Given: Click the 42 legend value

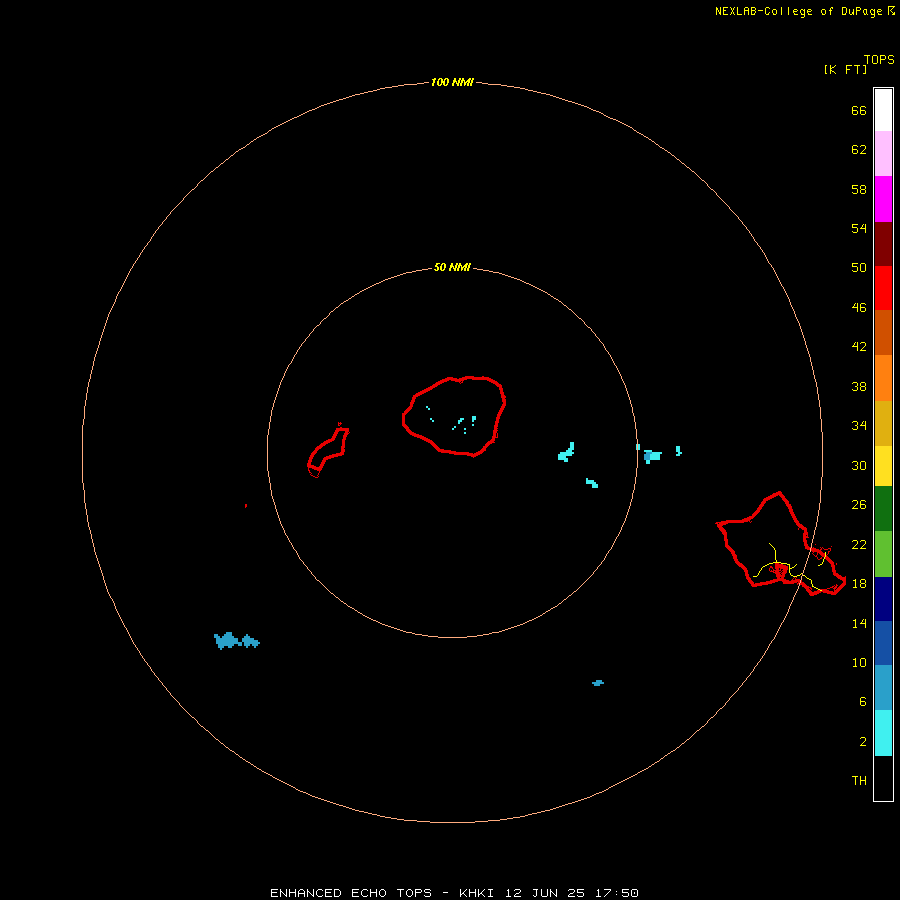Looking at the screenshot, I should tap(859, 347).
